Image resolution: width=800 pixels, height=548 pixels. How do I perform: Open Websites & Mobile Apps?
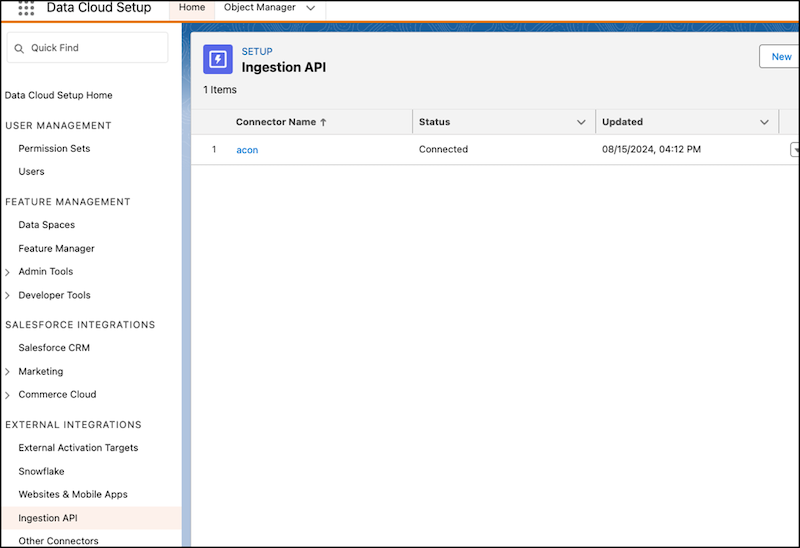73,494
